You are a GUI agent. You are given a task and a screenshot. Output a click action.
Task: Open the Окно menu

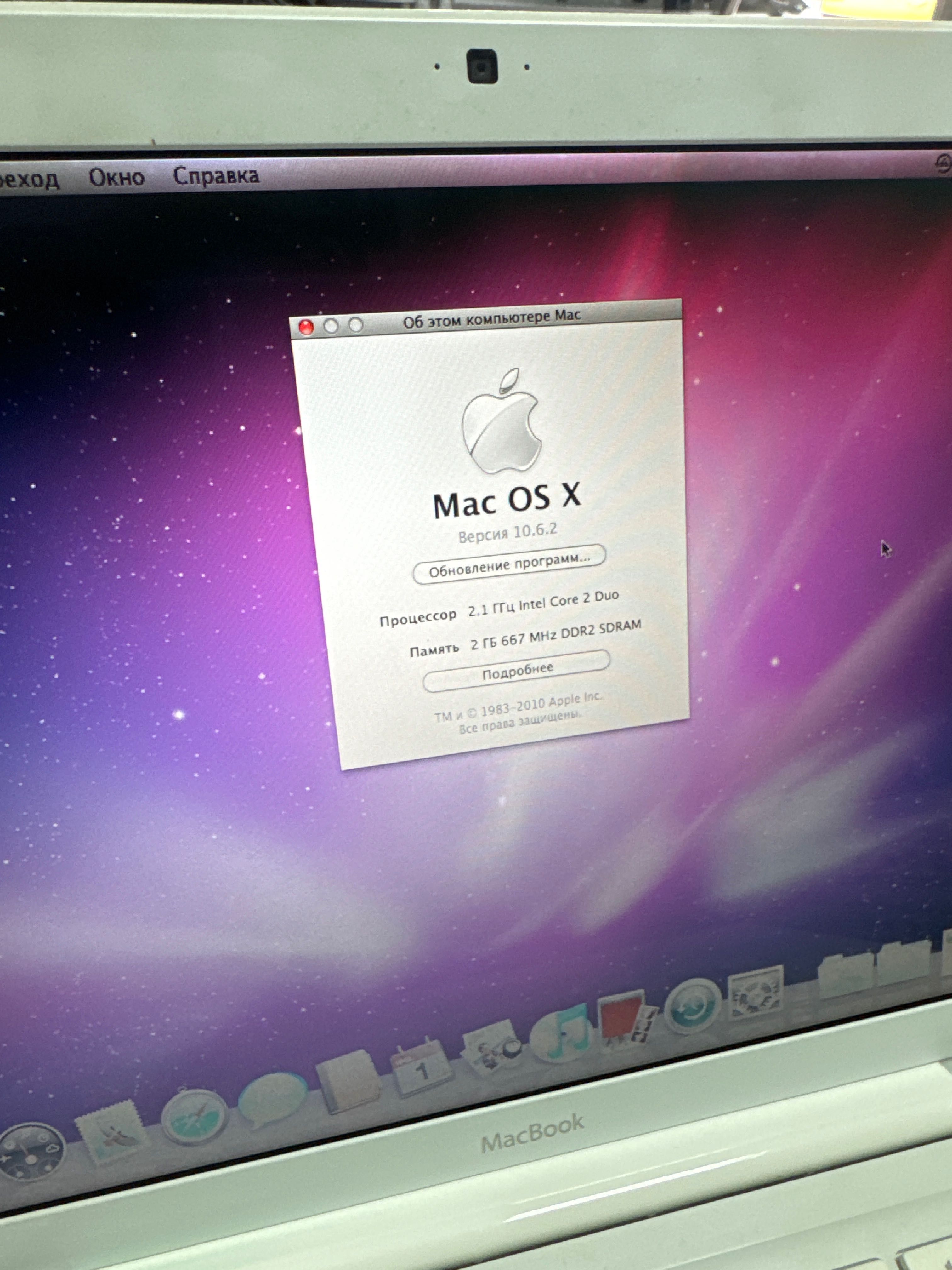tap(116, 177)
